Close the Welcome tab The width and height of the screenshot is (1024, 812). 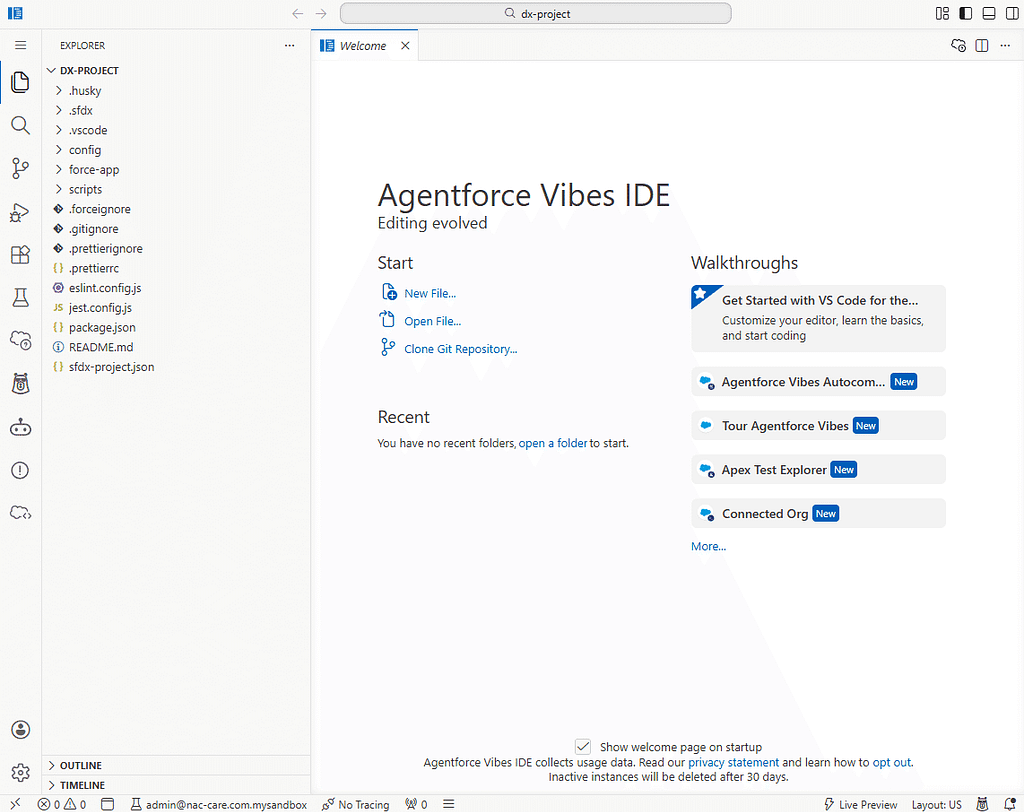(x=405, y=45)
